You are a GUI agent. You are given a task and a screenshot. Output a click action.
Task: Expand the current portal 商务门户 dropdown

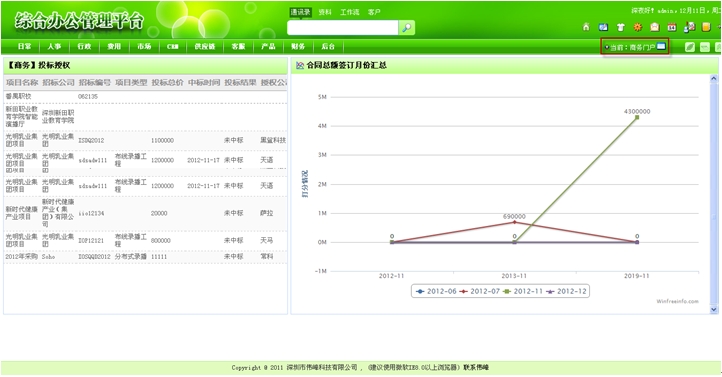(635, 47)
